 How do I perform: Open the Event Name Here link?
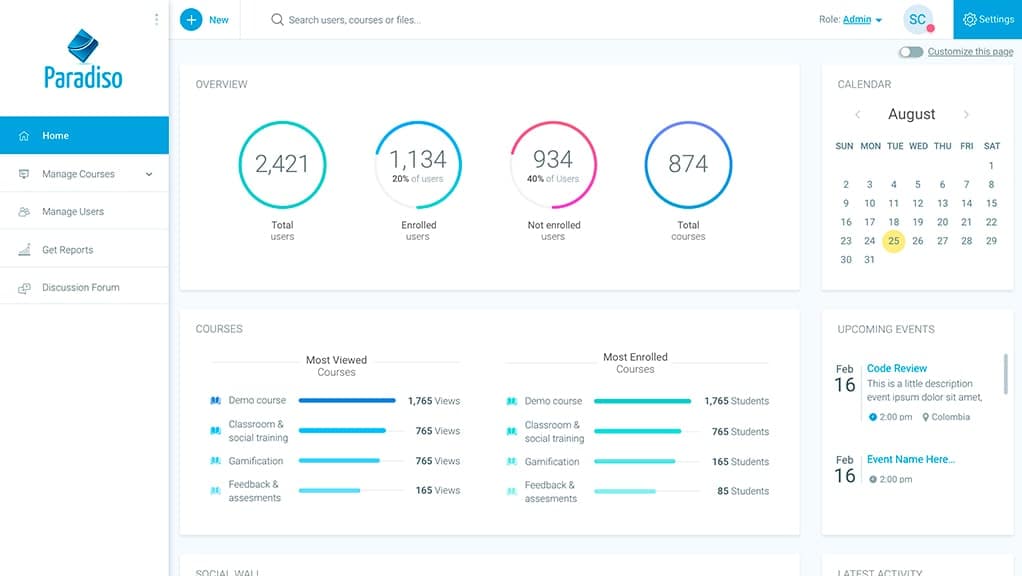pos(911,459)
